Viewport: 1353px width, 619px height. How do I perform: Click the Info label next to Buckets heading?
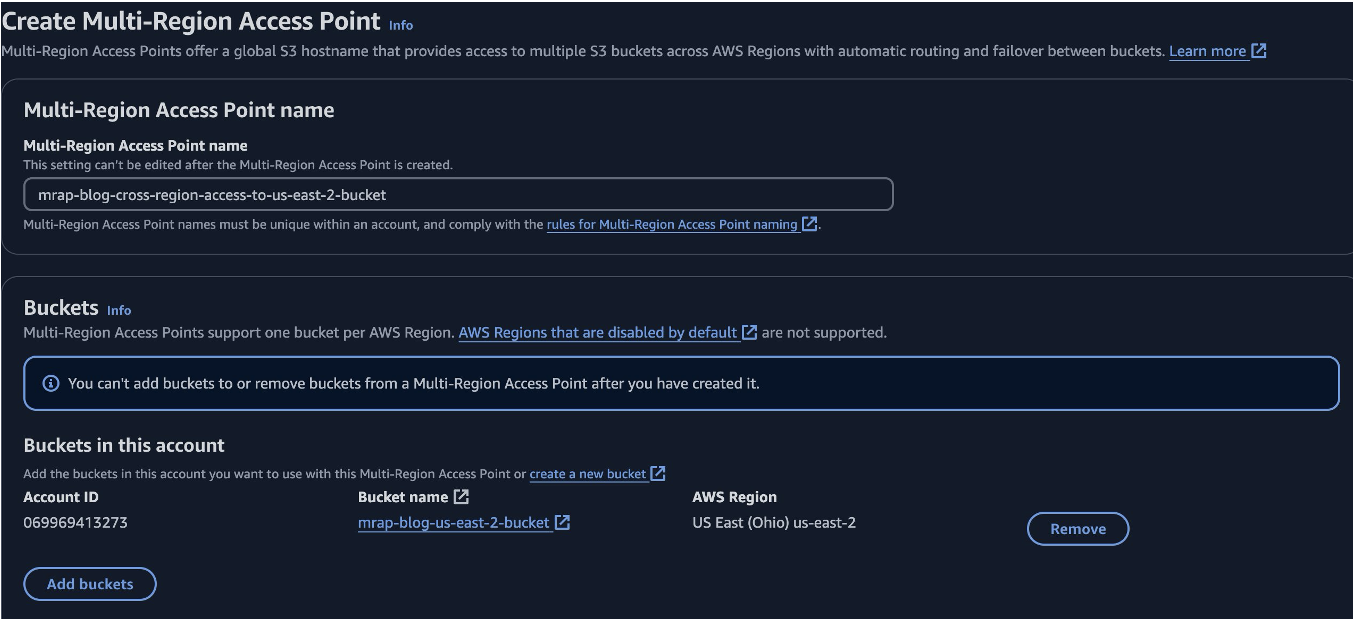click(118, 310)
